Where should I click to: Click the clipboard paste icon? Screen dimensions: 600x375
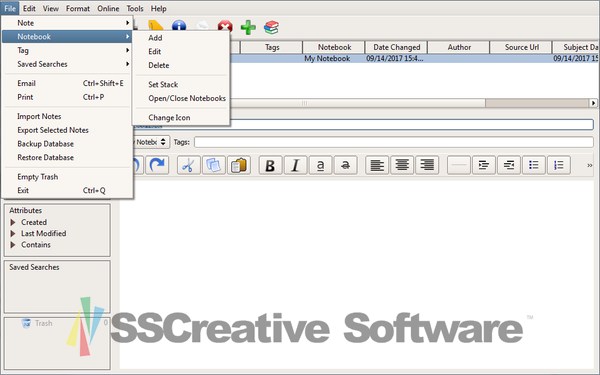pyautogui.click(x=239, y=165)
